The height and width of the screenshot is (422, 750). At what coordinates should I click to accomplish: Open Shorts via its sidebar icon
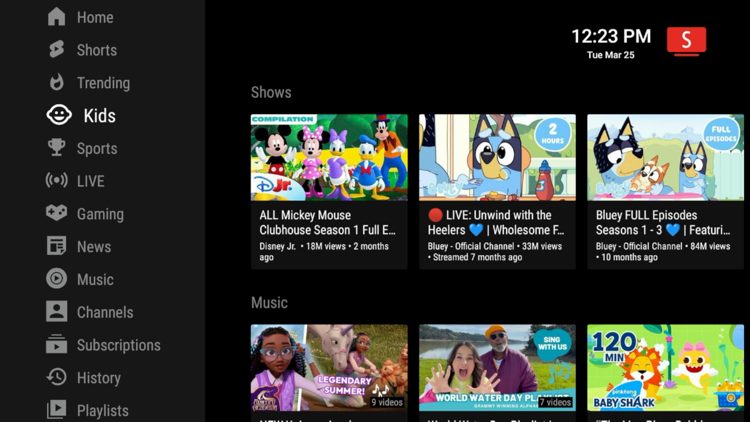(57, 50)
